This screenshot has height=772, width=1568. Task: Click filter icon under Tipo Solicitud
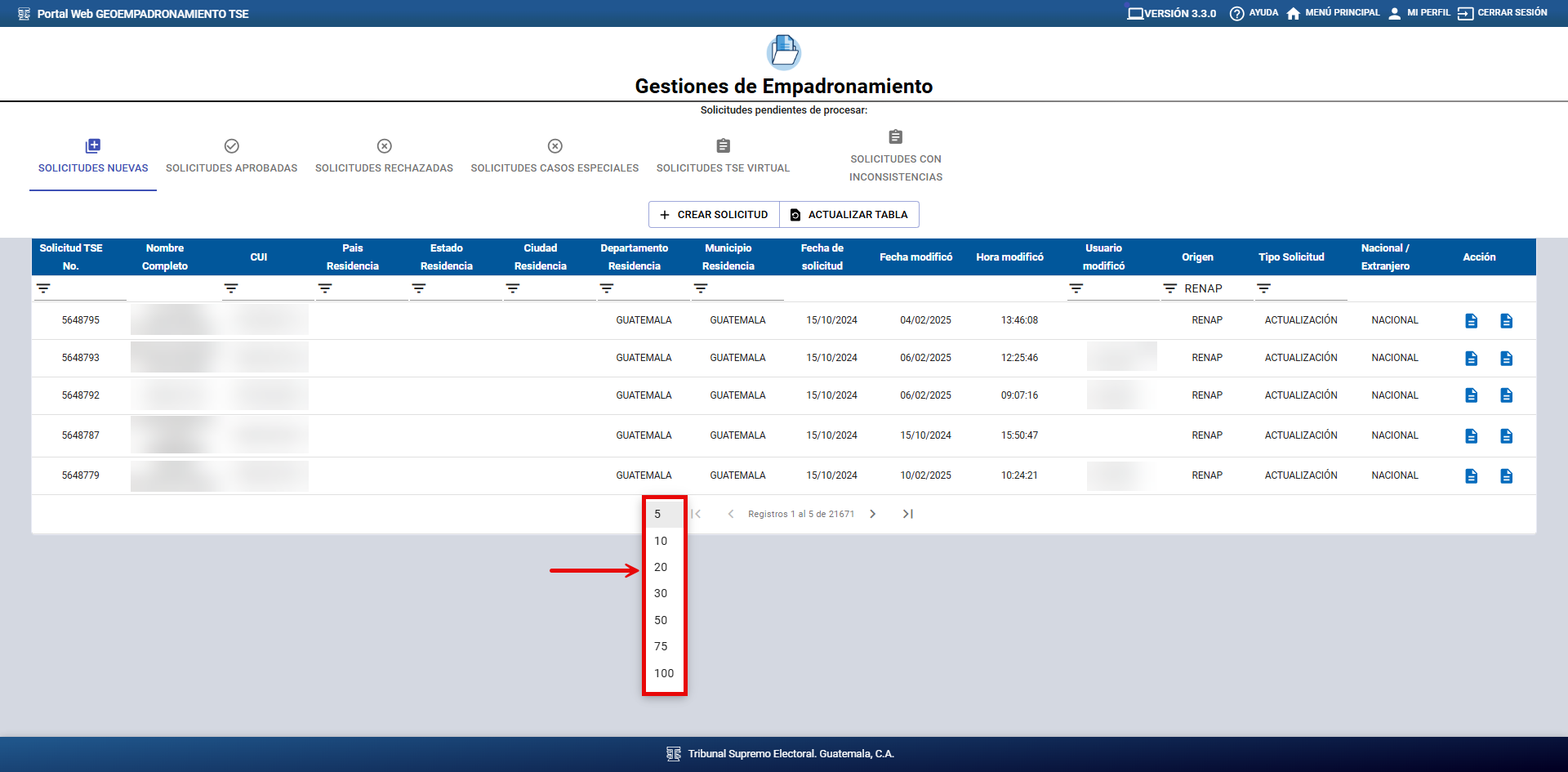[1263, 288]
